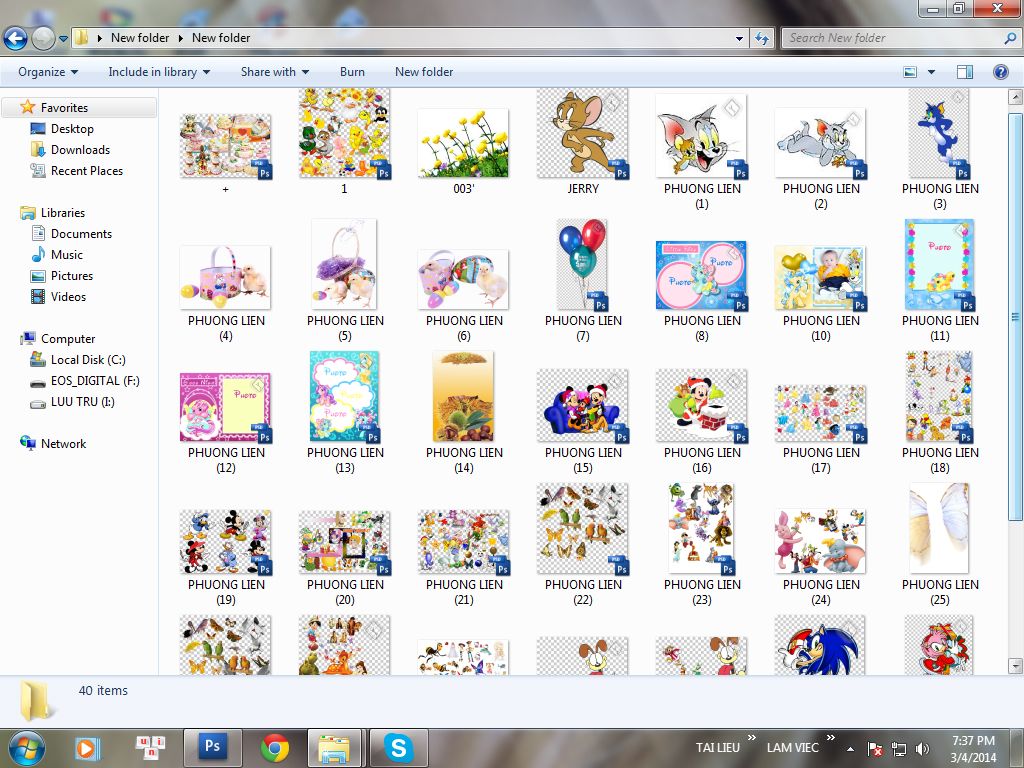Open the Windows Start button
Screen dimensions: 1024x768
(x=26, y=748)
